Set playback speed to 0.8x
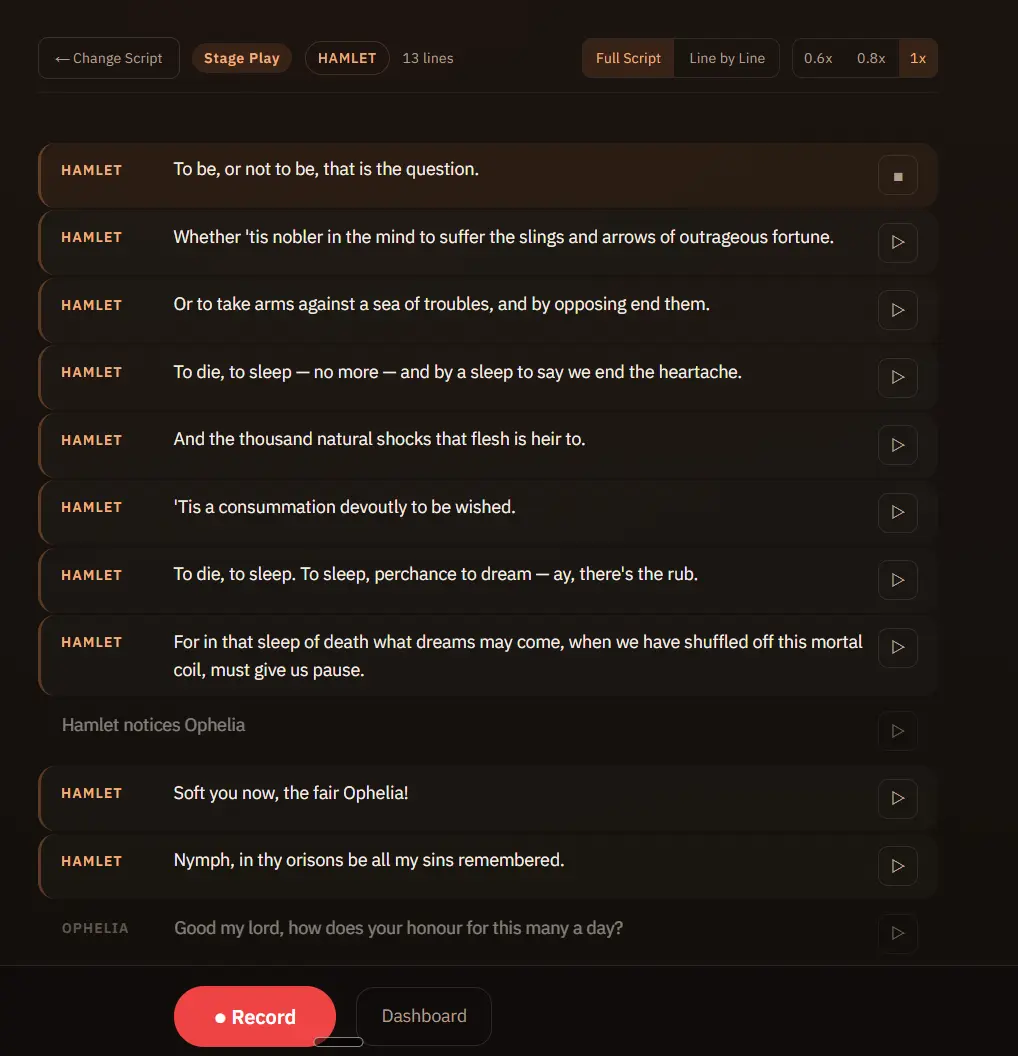This screenshot has height=1056, width=1018. [x=871, y=58]
